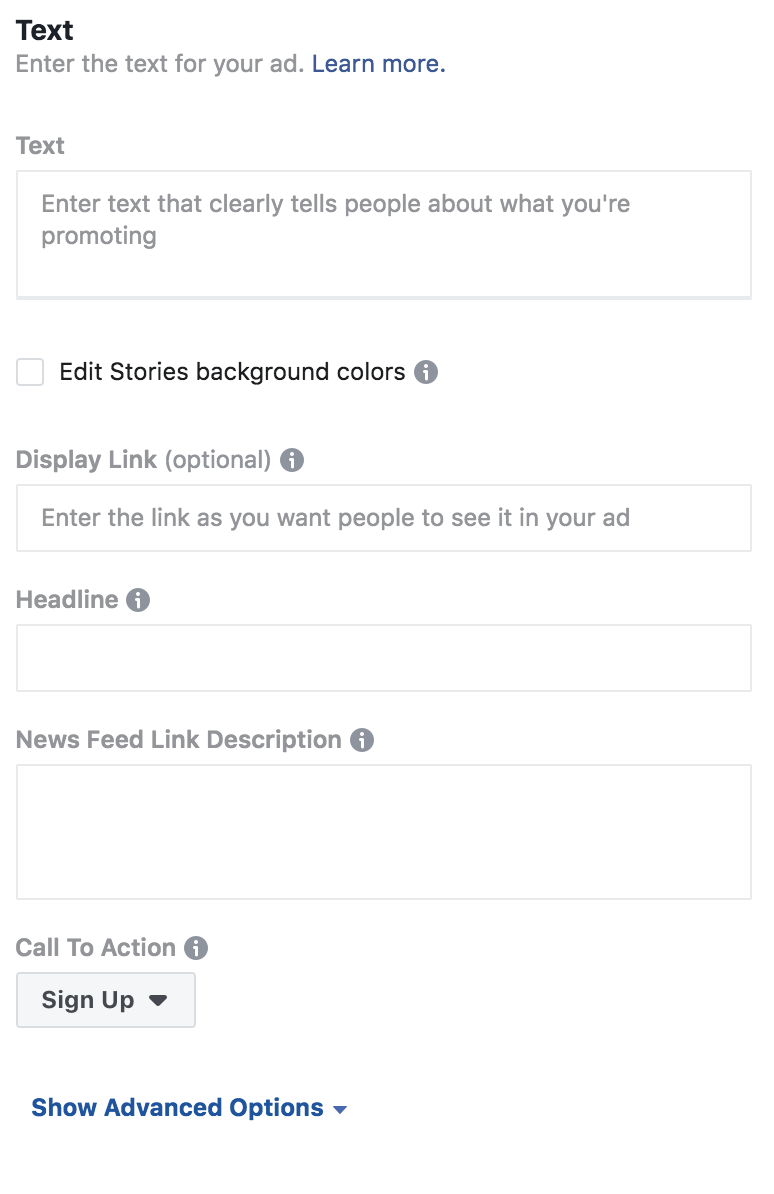The image size is (774, 1194).
Task: Click the Headline field label
Action: 67,600
